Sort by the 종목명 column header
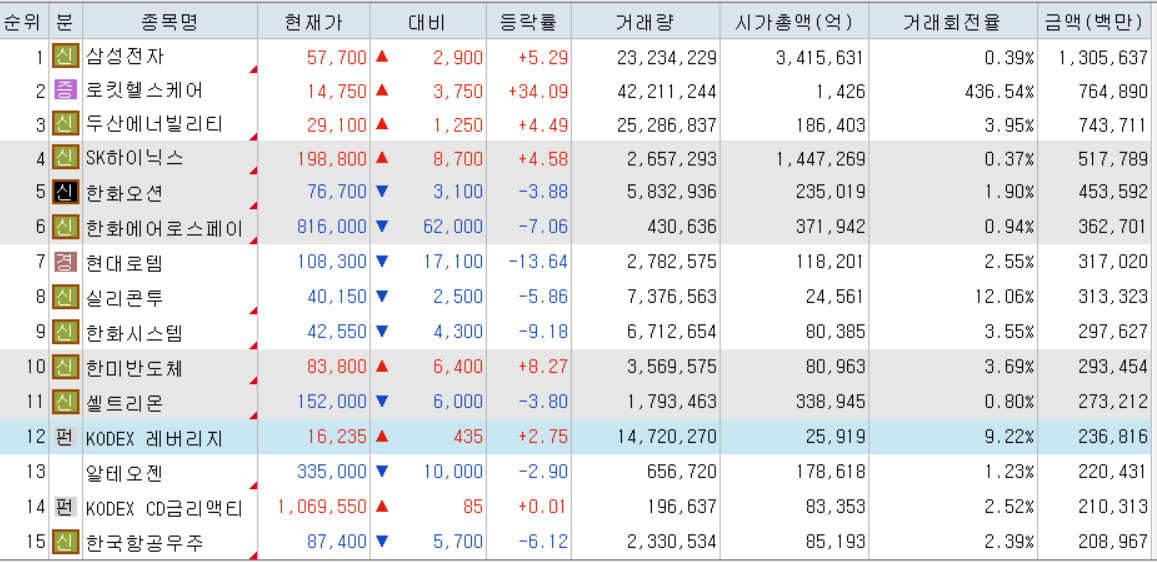 [170, 21]
